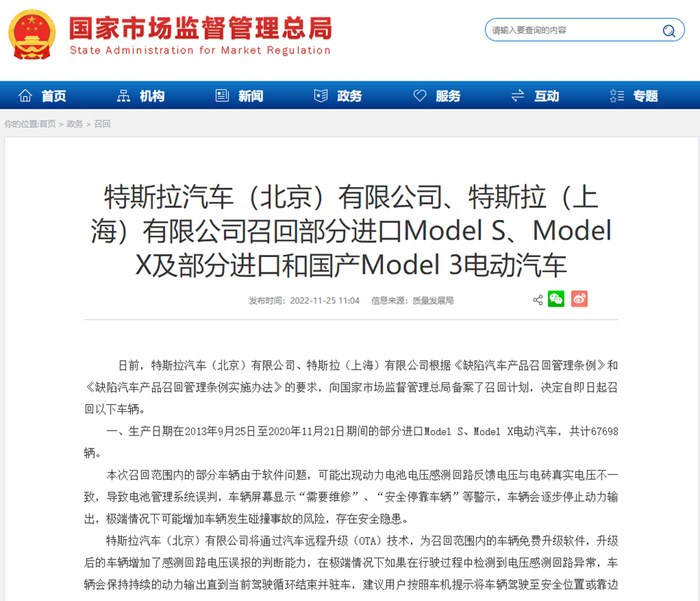Click the search magnifier icon
This screenshot has height=601, width=700.
click(x=669, y=30)
